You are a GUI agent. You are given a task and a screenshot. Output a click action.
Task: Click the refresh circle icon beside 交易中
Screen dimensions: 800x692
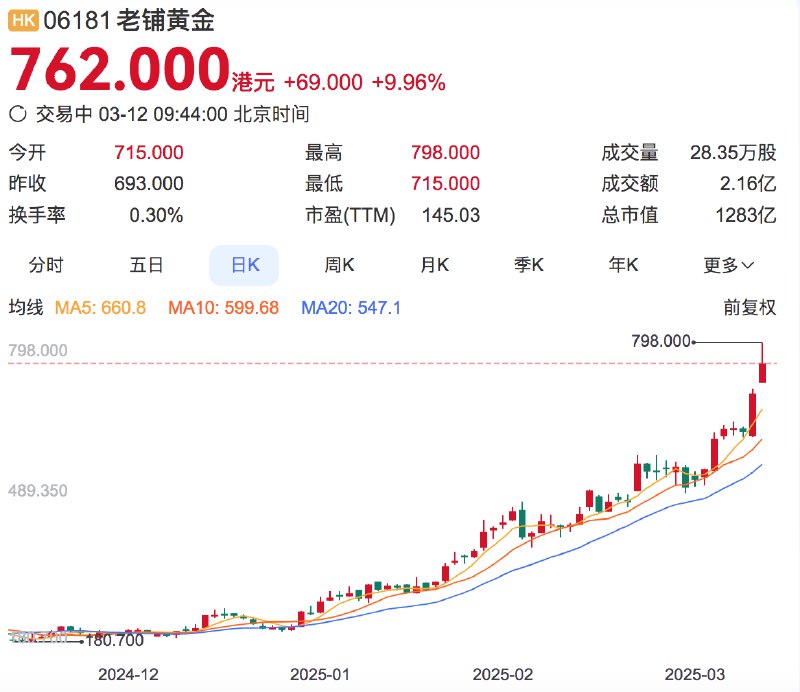(18, 114)
